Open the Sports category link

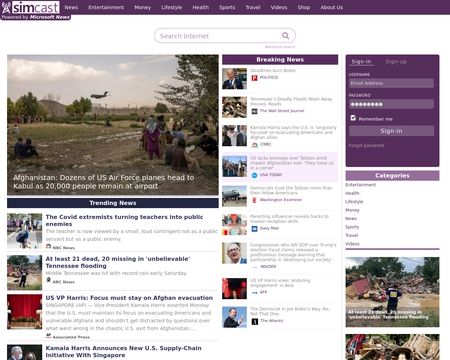click(x=352, y=227)
